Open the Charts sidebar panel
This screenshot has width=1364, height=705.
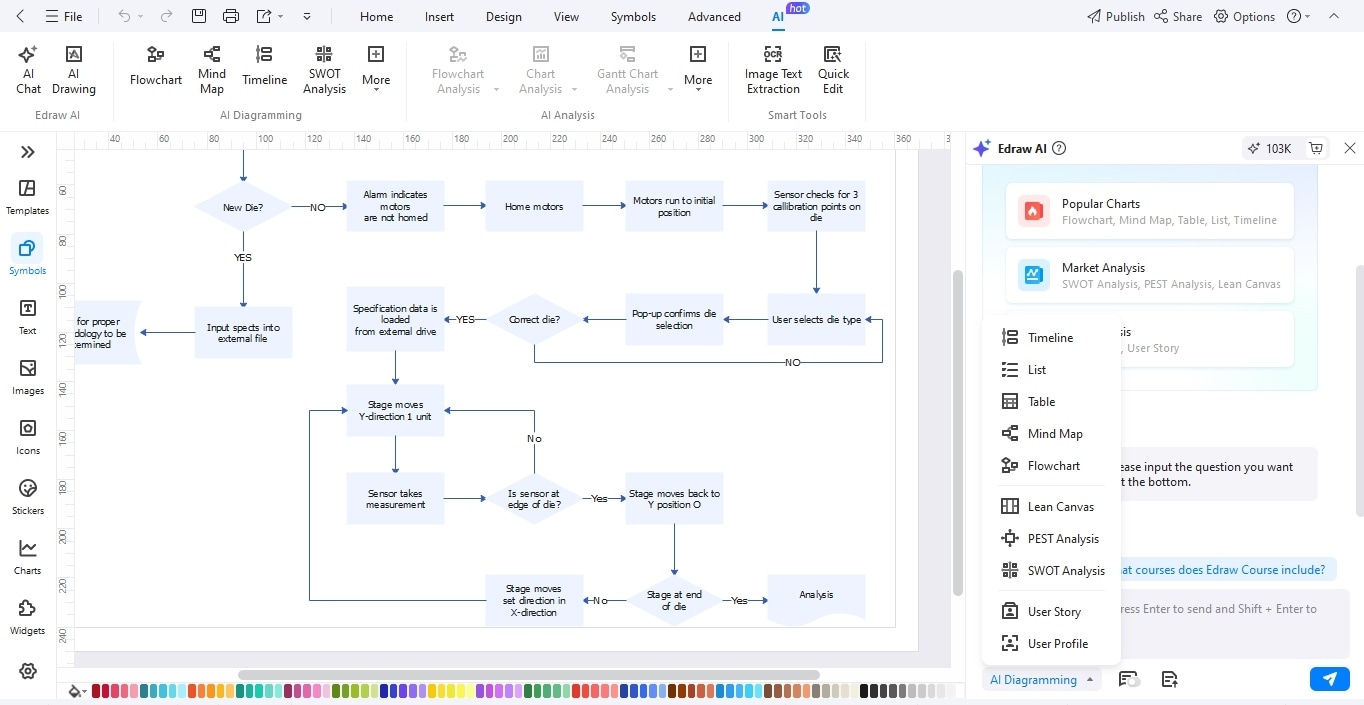pos(27,557)
